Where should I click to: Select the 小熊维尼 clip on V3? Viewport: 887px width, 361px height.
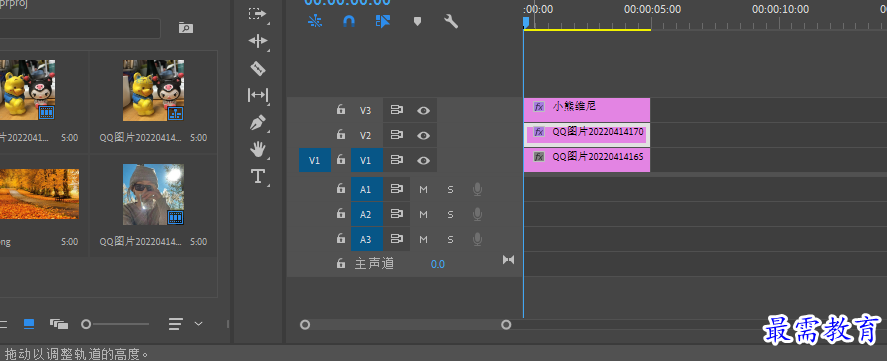pos(587,110)
